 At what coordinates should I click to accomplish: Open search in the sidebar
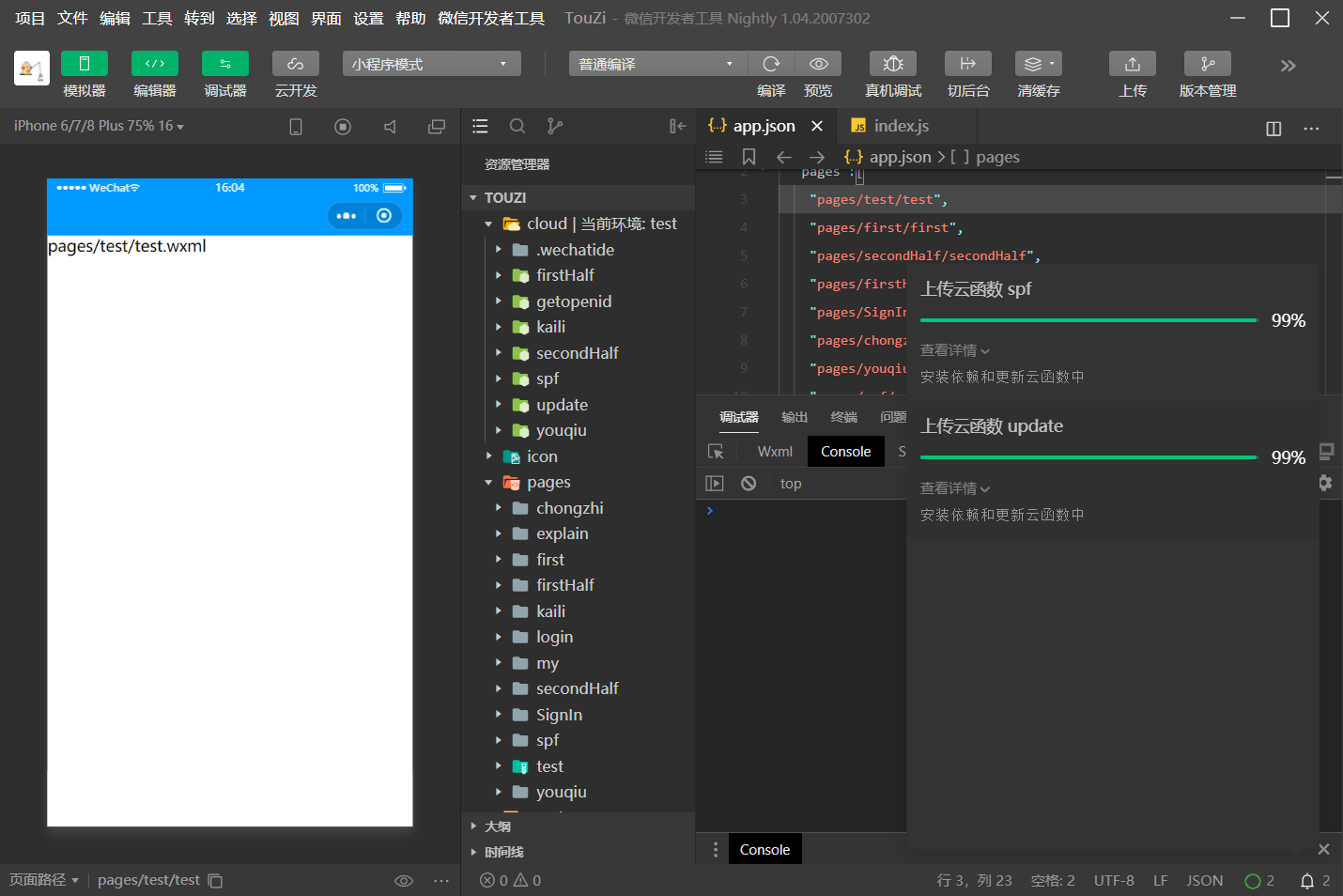click(517, 126)
